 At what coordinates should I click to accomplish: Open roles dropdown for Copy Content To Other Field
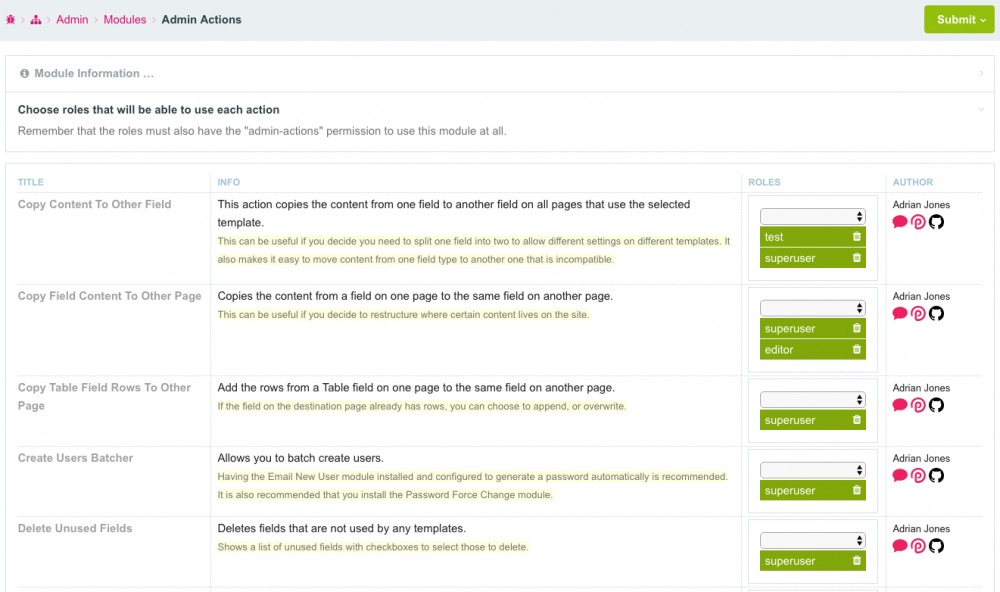[812, 216]
